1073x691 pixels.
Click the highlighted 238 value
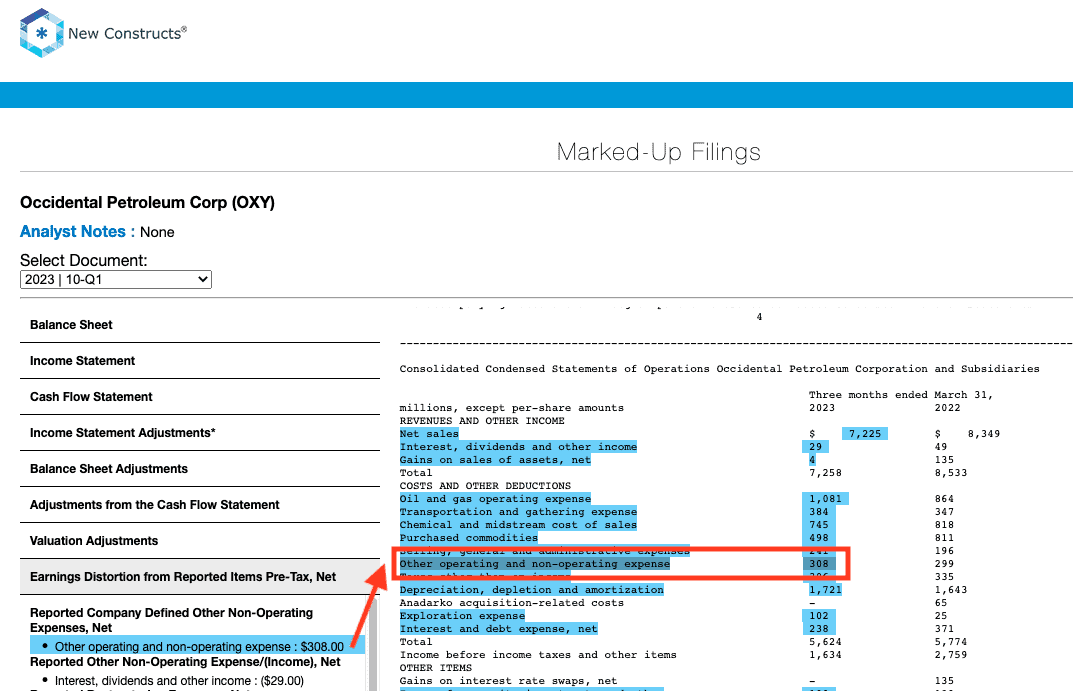click(819, 629)
